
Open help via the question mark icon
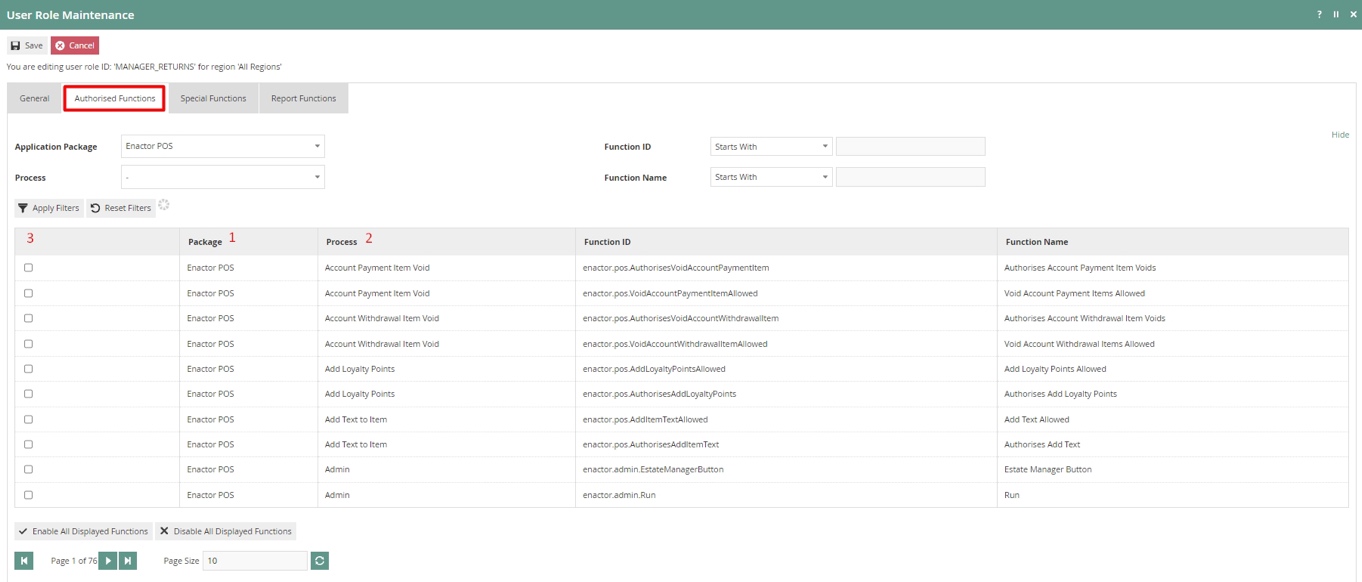tap(1318, 15)
